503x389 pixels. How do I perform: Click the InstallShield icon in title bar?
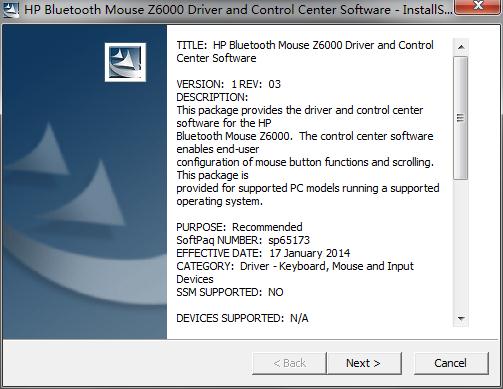(x=11, y=10)
